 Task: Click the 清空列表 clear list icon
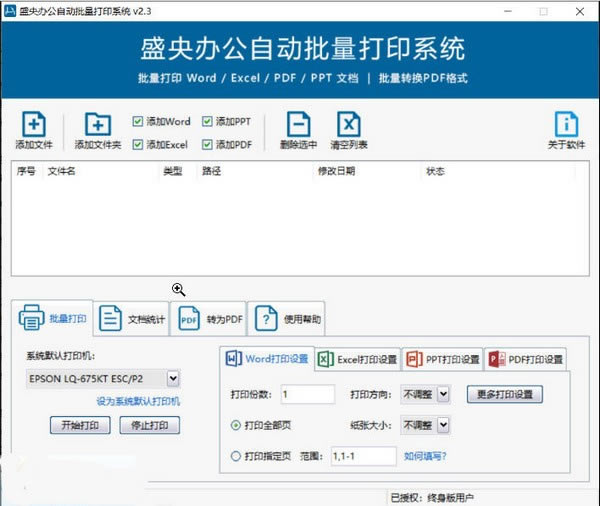click(x=348, y=125)
